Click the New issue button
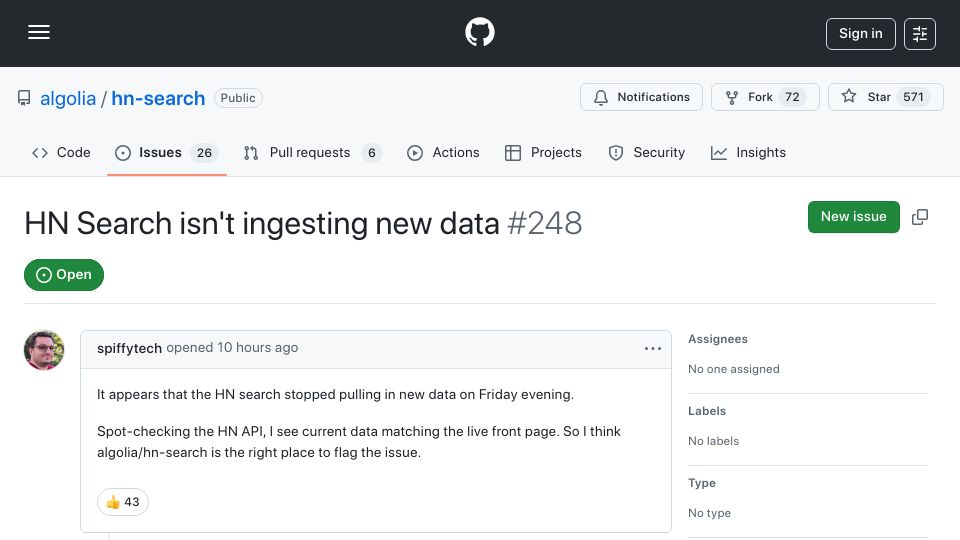Screen dimensions: 960x540 coord(853,217)
